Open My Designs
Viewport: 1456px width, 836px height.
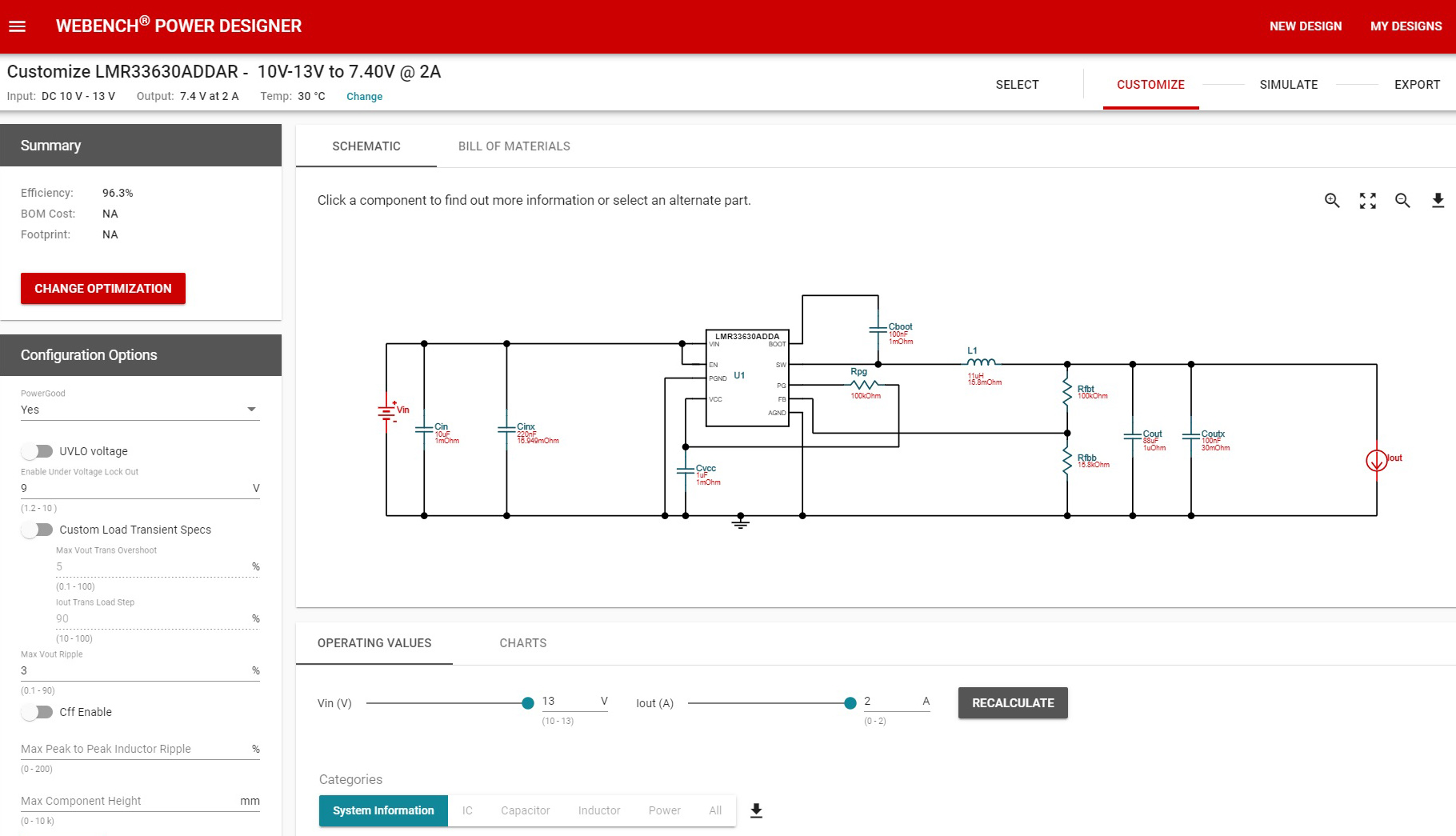[x=1406, y=26]
